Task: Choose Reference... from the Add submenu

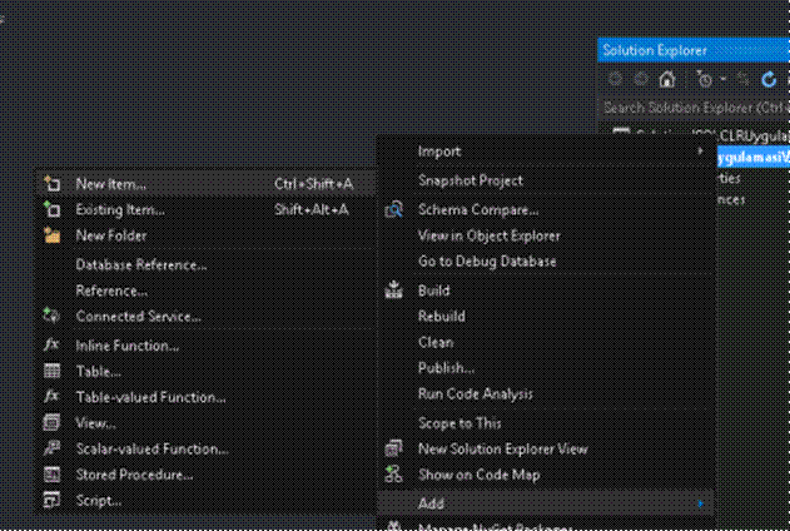Action: [x=111, y=291]
